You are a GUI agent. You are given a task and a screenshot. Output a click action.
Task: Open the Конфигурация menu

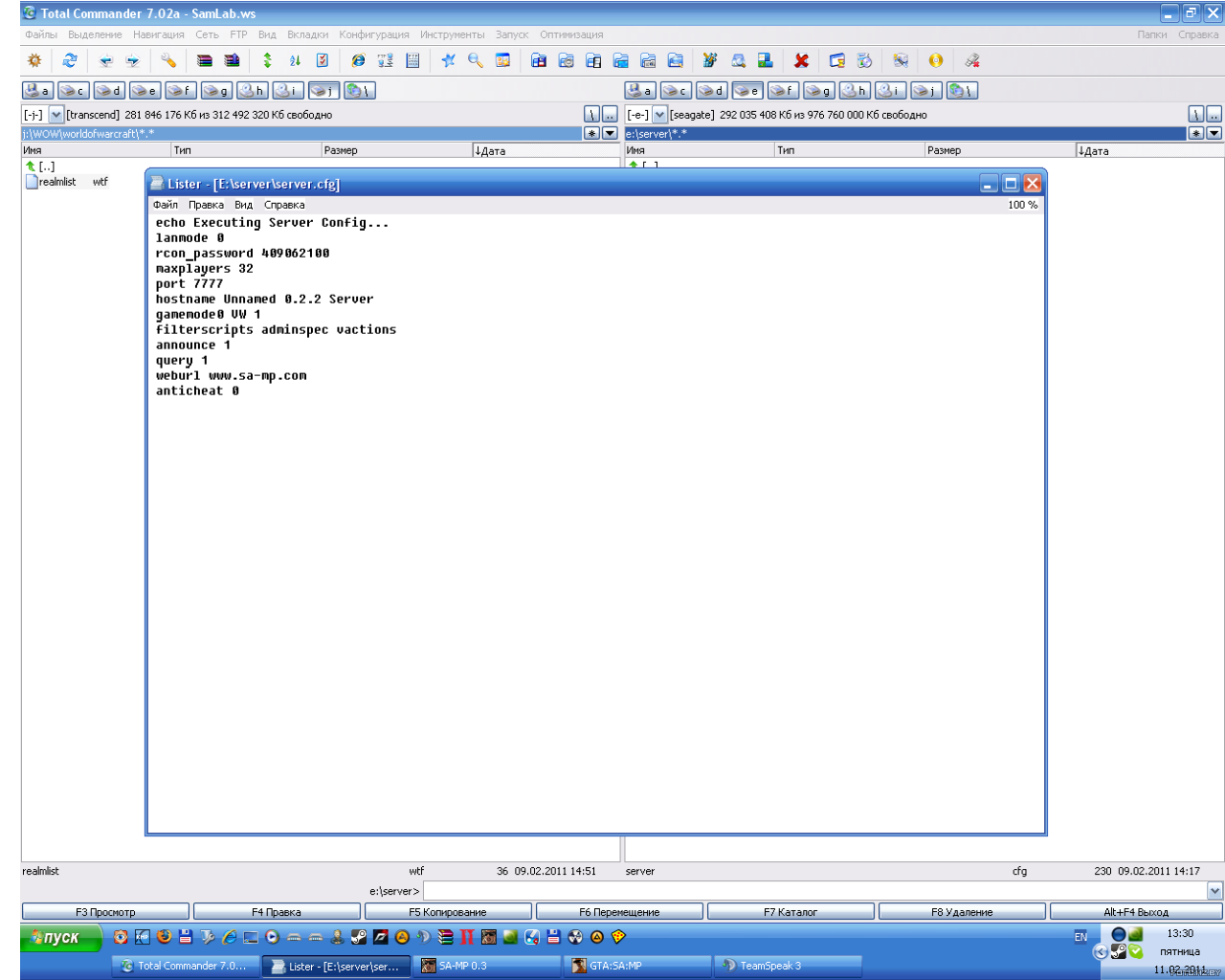click(x=374, y=34)
